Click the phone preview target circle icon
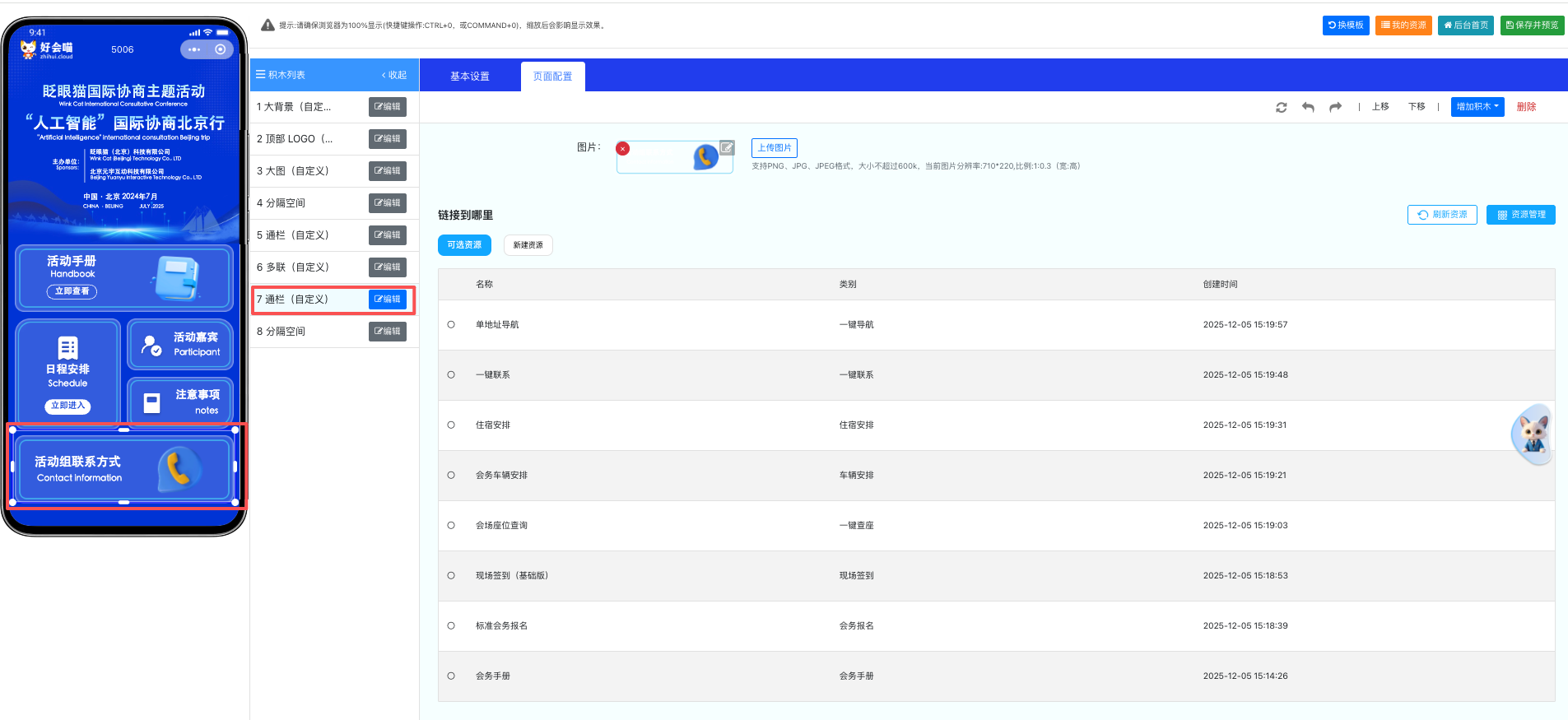Viewport: 1568px width, 720px height. (x=220, y=49)
